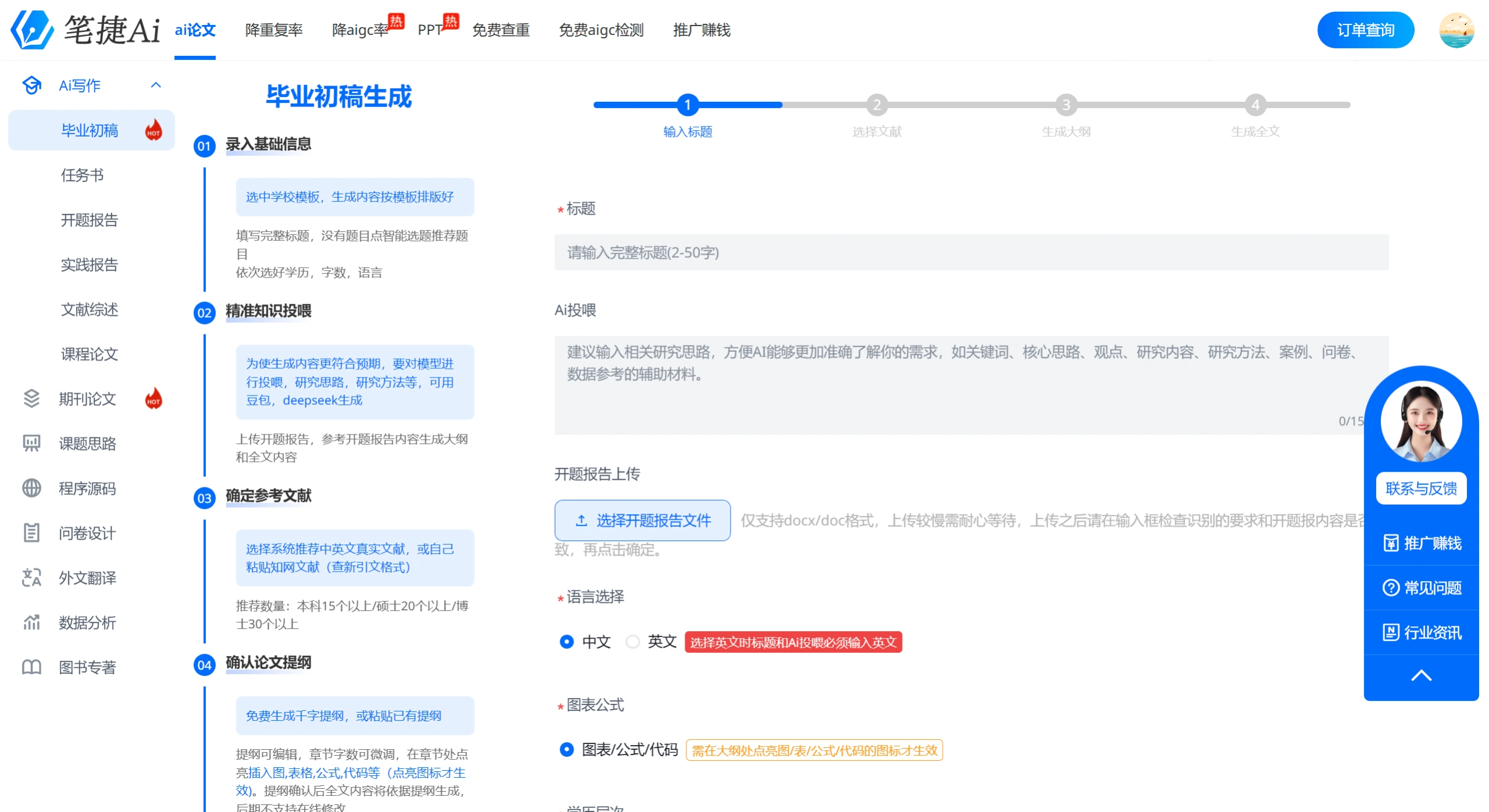
Task: Click step 04 circle badge
Action: 204,665
